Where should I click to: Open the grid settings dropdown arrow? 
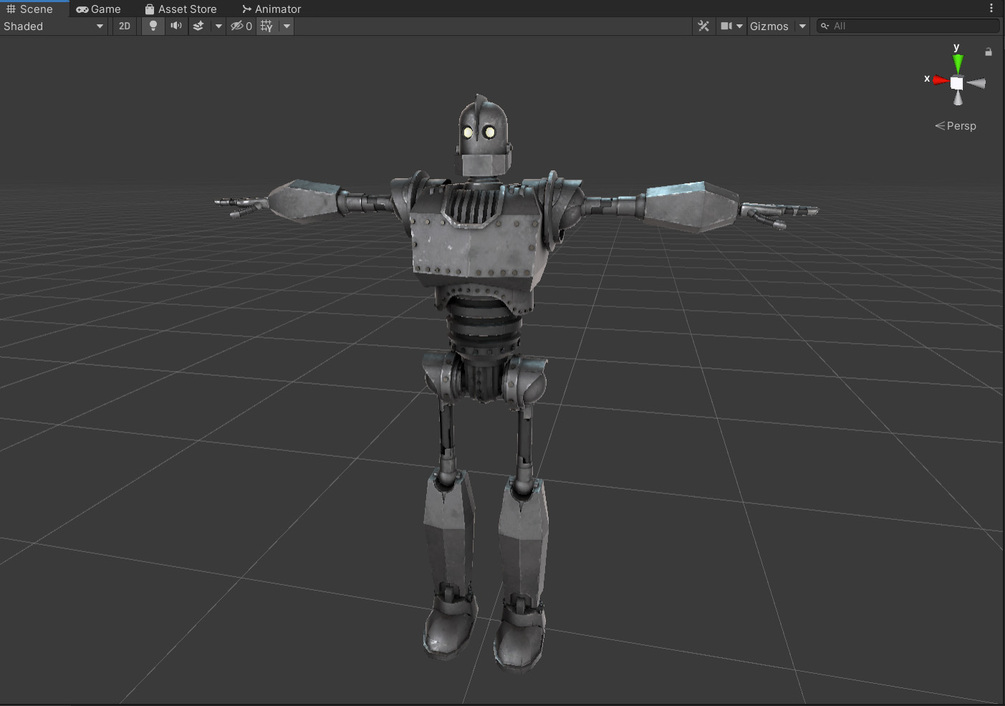click(287, 26)
